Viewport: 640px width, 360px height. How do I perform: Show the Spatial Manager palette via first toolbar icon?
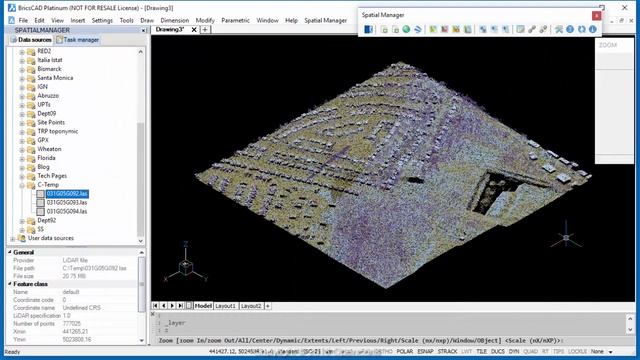368,29
